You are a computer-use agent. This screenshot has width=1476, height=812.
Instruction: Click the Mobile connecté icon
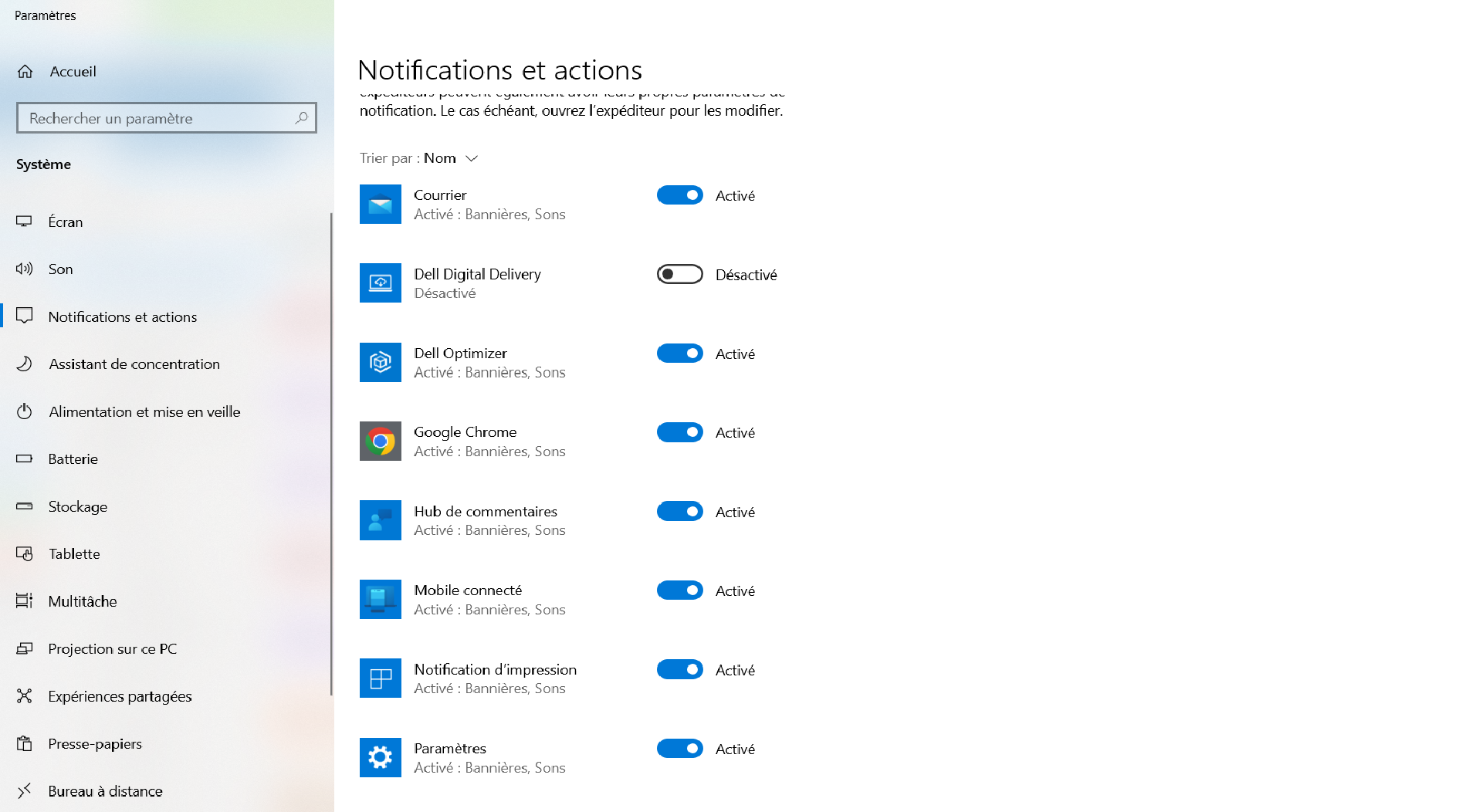click(x=380, y=599)
